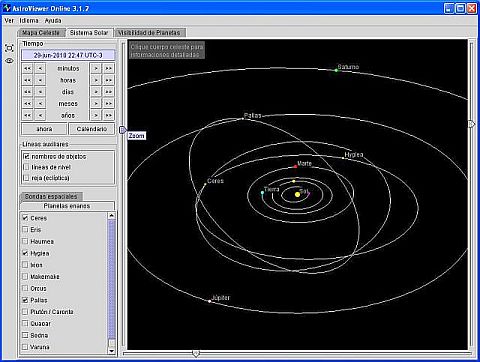Viewport: 480px width, 362px height.
Task: Select the Júpiter planet dot
Action: [x=209, y=301]
